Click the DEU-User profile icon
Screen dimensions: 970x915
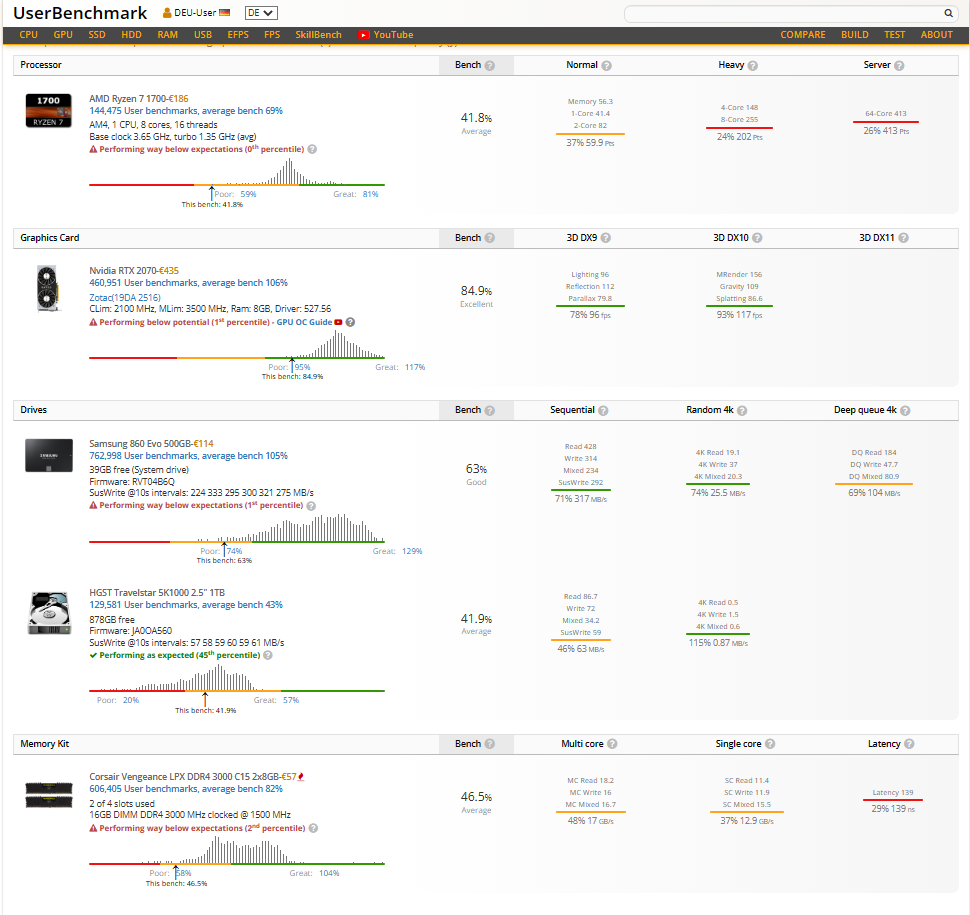(167, 13)
